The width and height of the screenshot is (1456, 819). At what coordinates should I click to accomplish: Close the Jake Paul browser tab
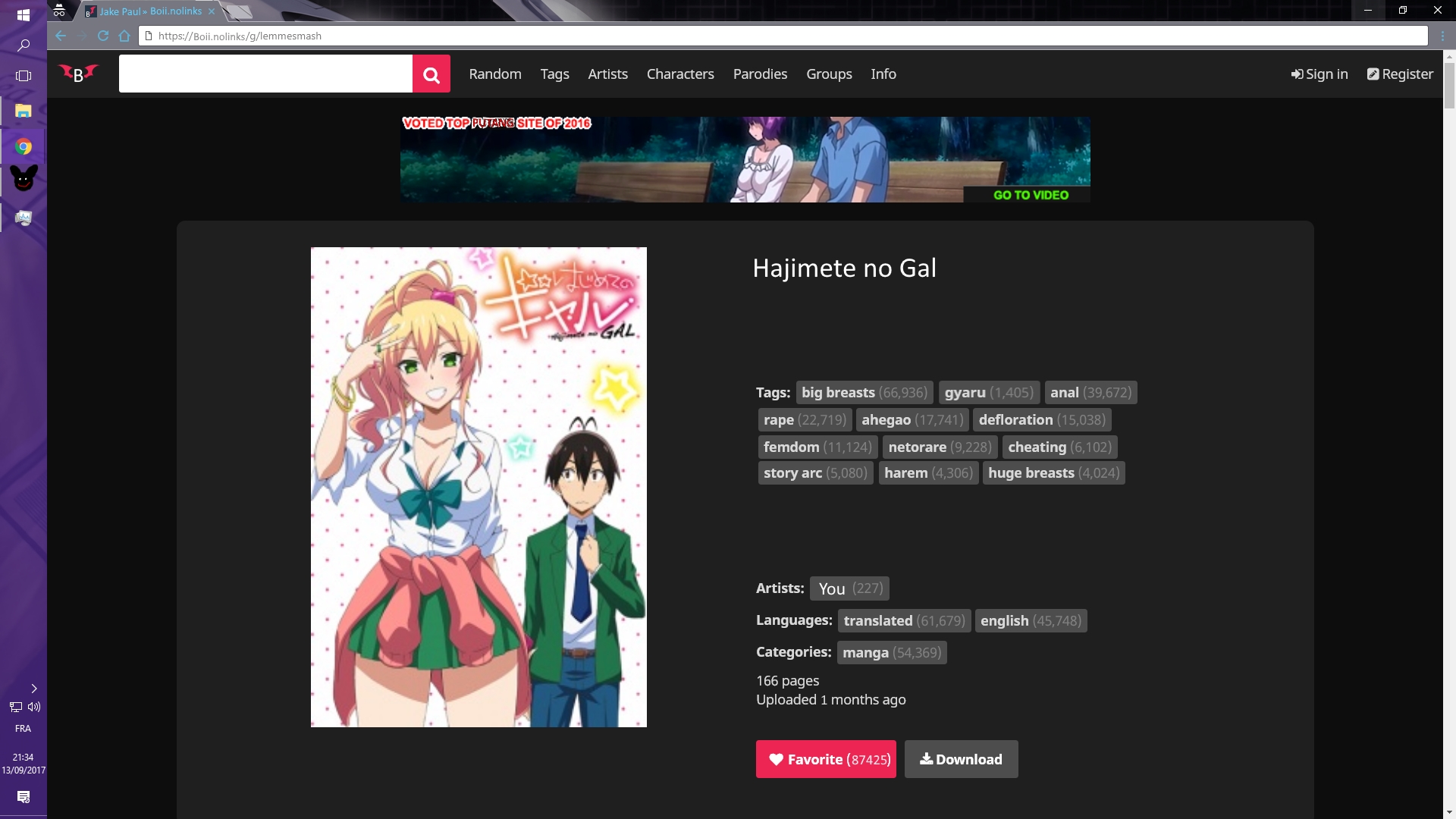click(212, 11)
